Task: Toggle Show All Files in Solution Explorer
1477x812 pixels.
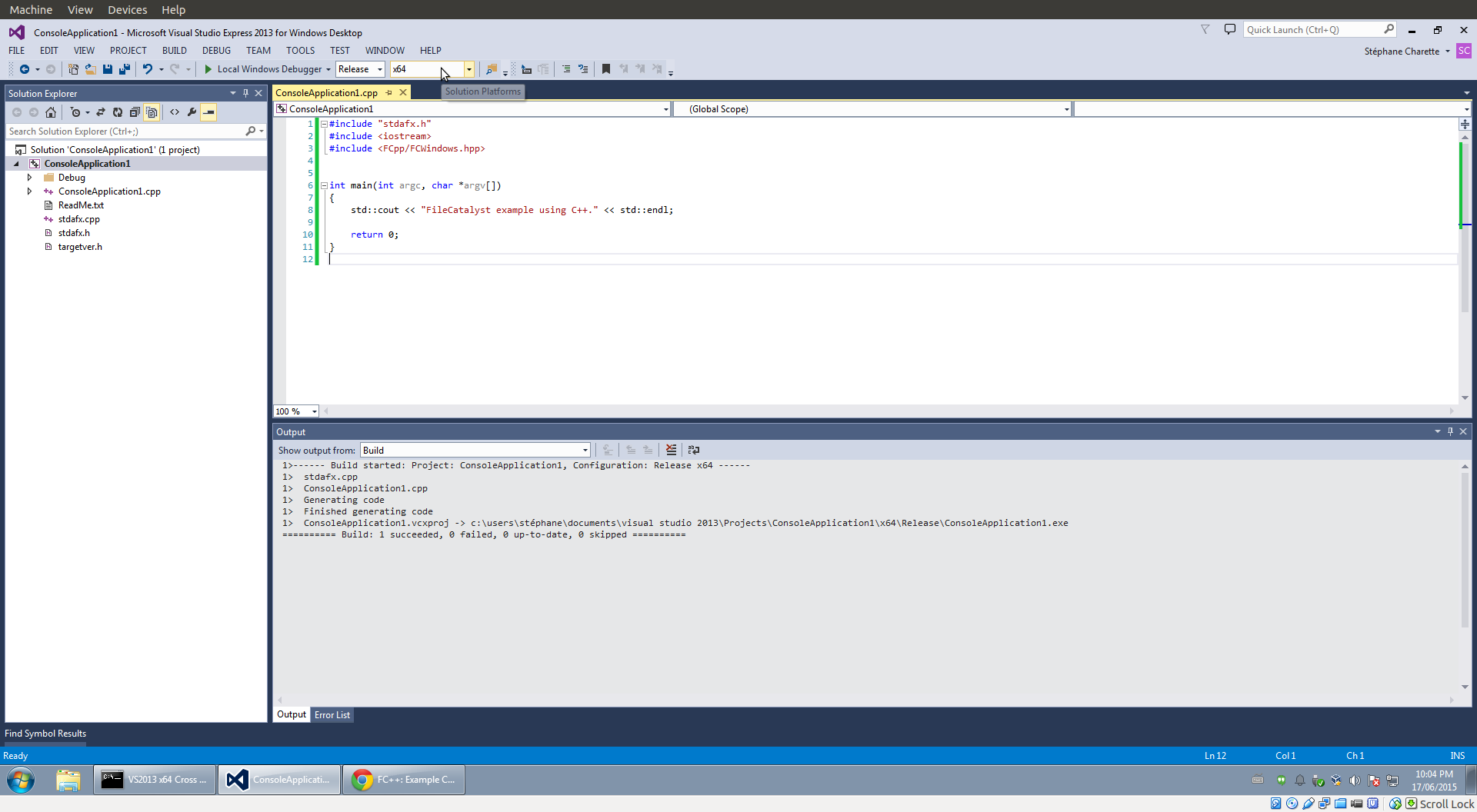Action: tap(152, 112)
